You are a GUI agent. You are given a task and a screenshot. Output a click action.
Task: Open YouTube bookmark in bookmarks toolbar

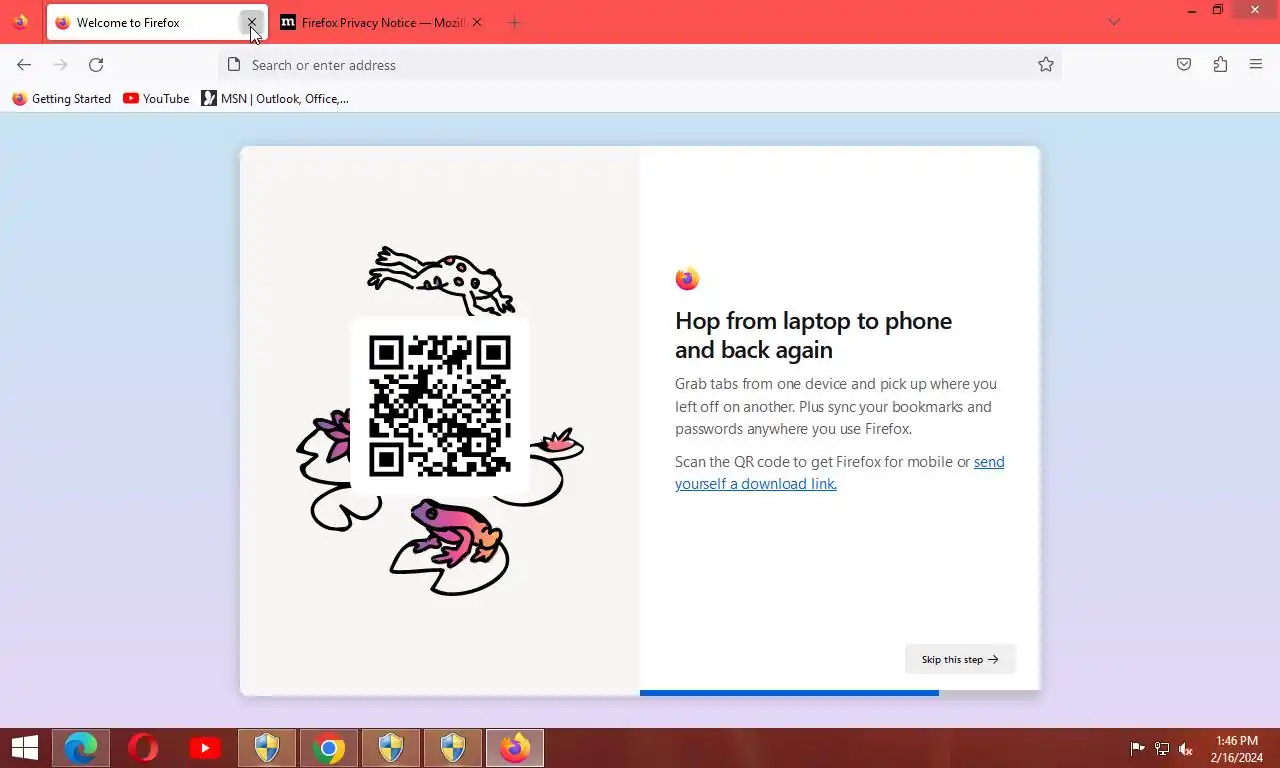[156, 99]
